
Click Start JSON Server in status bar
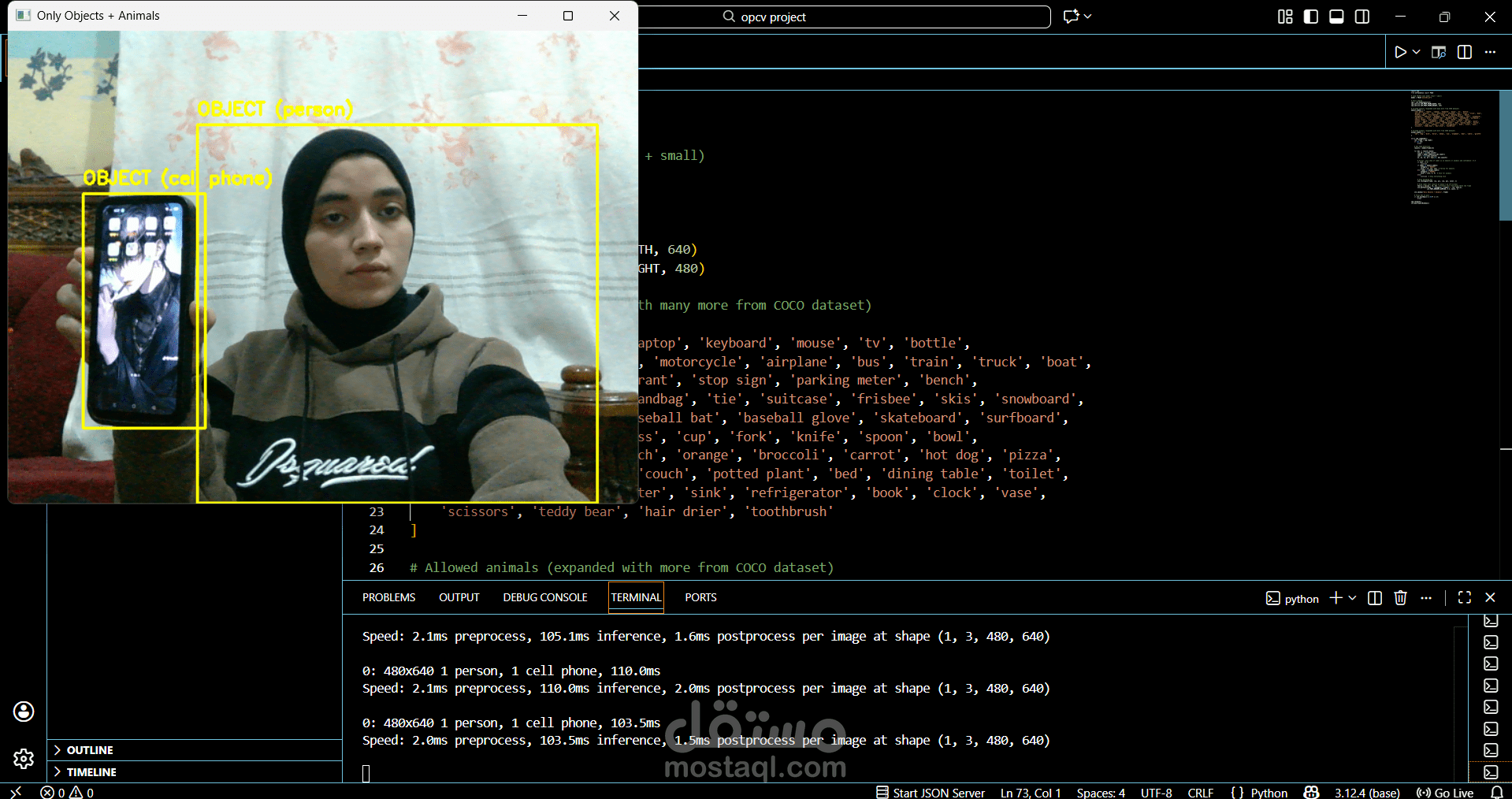(931, 793)
